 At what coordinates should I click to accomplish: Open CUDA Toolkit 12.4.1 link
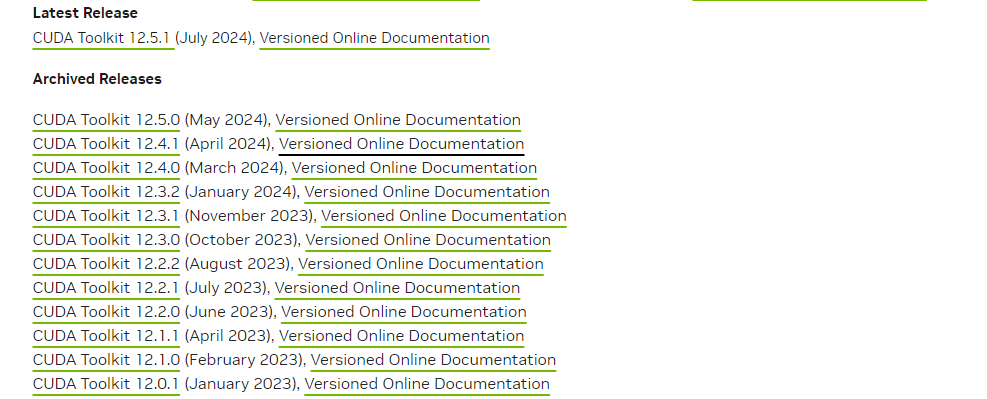106,144
